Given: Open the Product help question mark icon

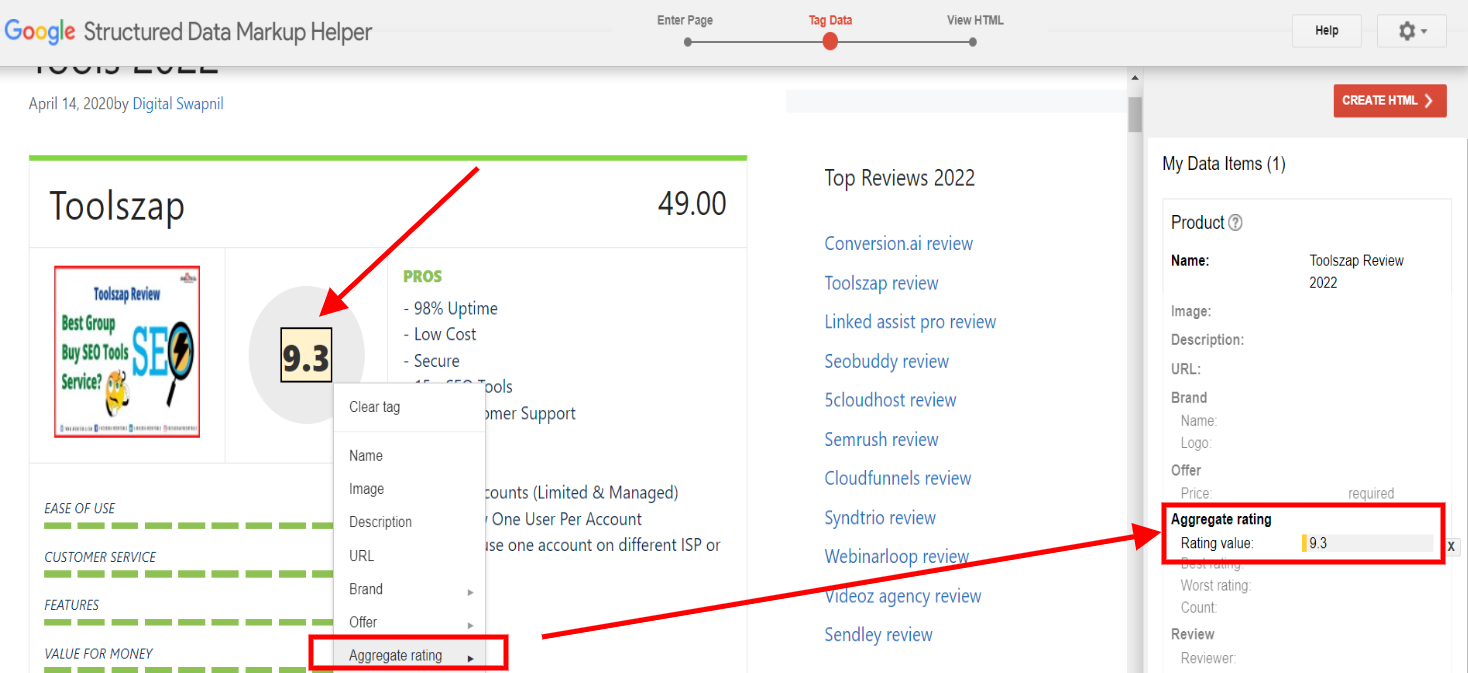Looking at the screenshot, I should pyautogui.click(x=1236, y=223).
